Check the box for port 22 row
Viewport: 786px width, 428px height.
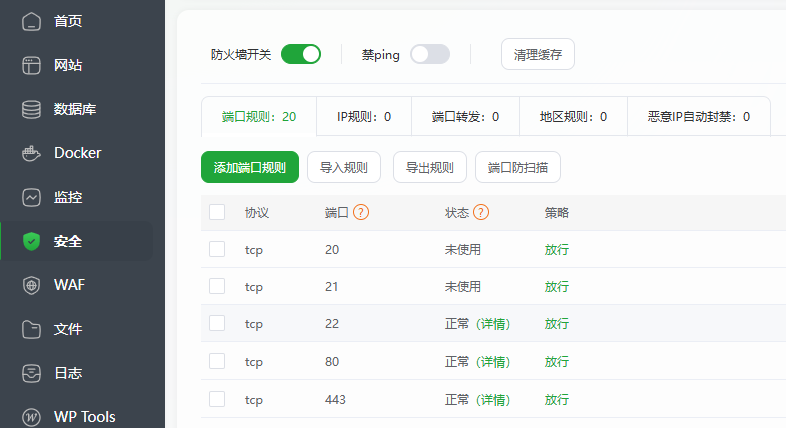click(x=217, y=323)
